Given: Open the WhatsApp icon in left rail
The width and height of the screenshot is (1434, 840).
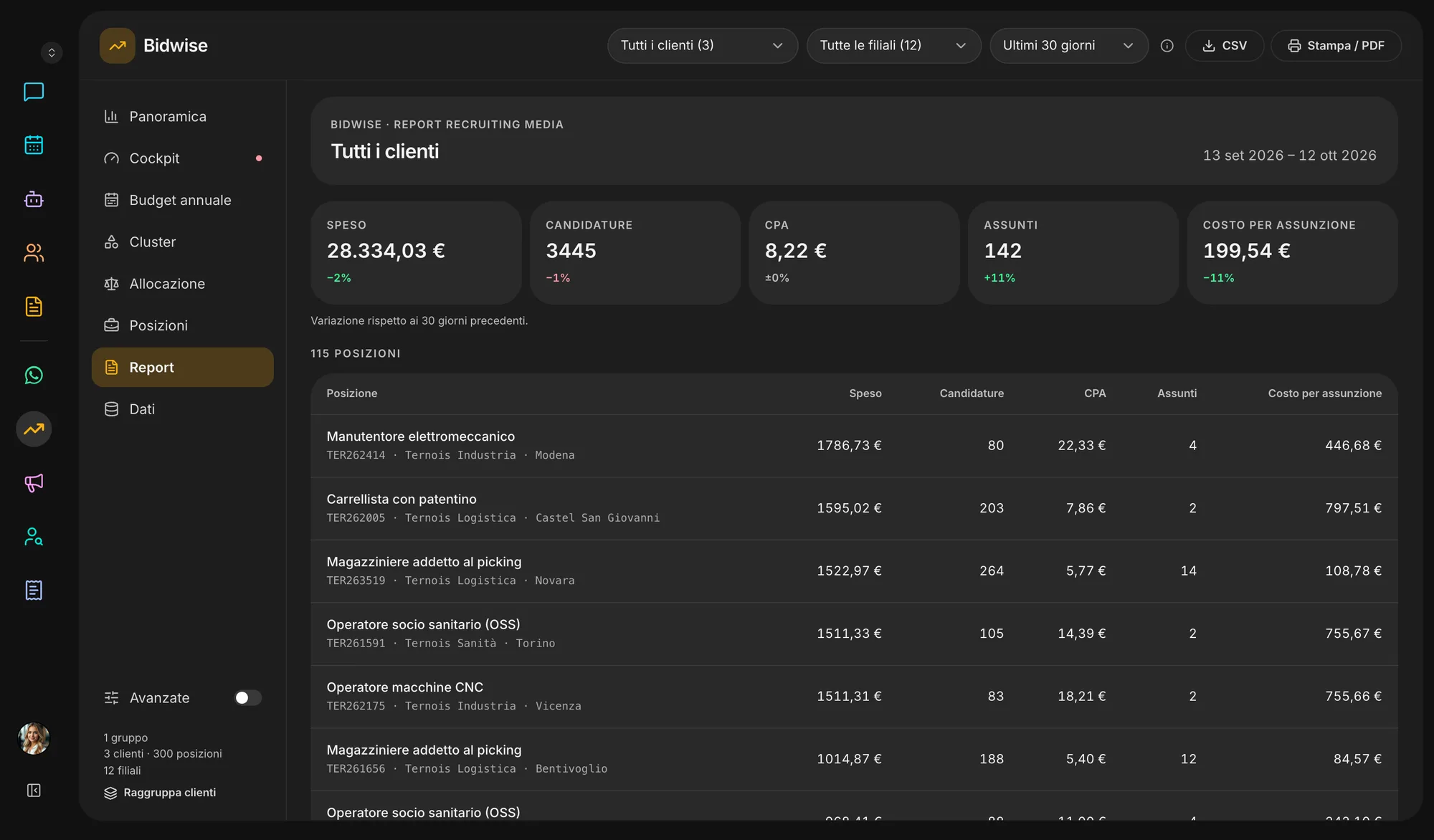Looking at the screenshot, I should [x=34, y=375].
